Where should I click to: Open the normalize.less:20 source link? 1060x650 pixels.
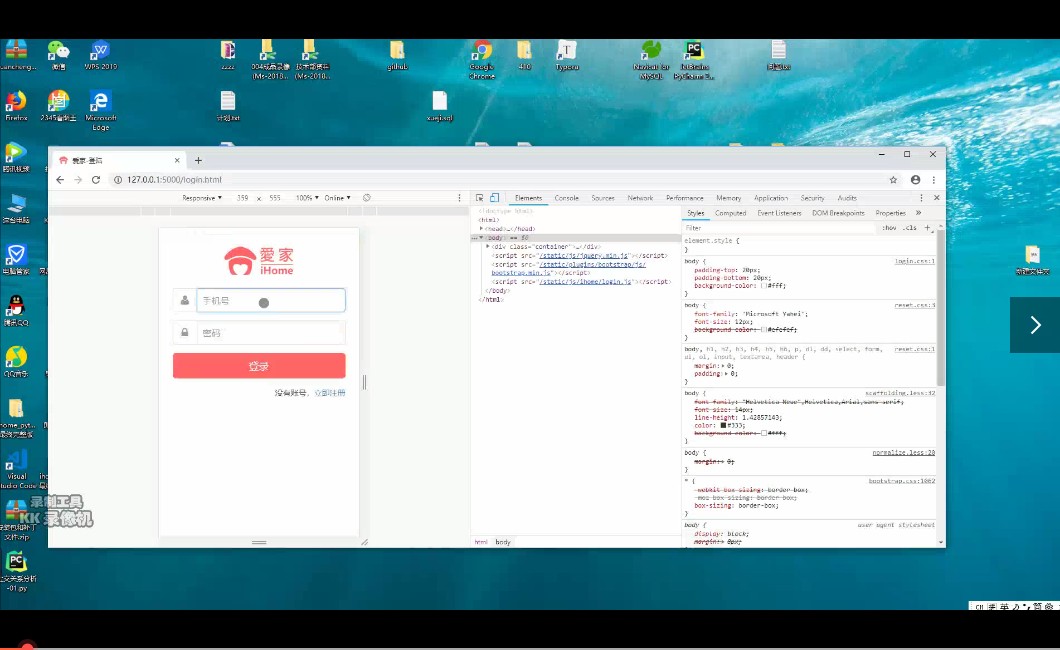point(904,453)
